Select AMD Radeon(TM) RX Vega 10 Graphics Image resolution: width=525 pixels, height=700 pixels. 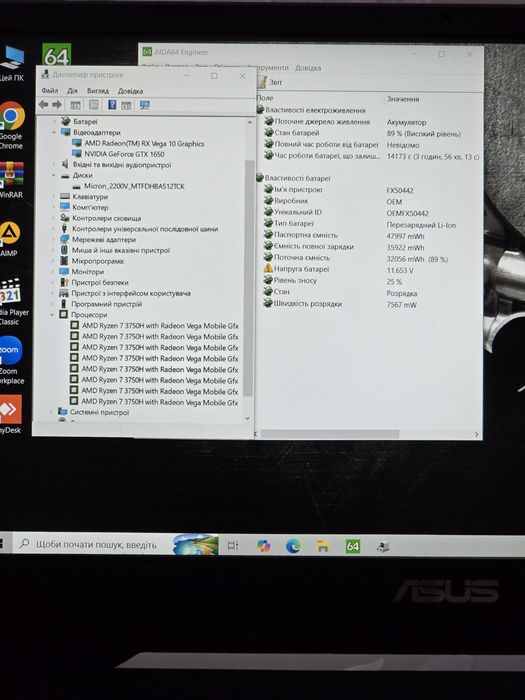coord(144,144)
